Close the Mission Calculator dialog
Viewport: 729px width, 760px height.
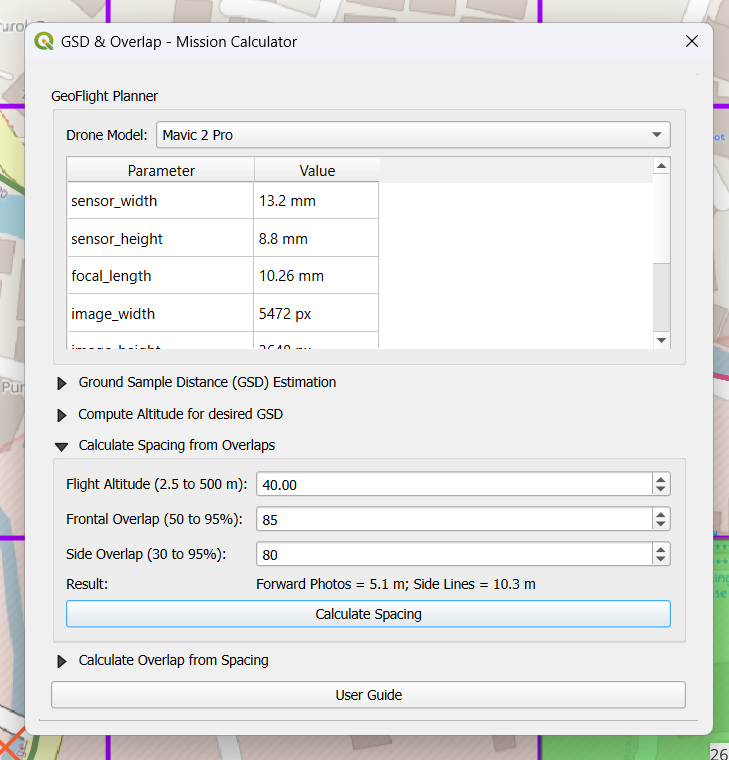(x=691, y=42)
